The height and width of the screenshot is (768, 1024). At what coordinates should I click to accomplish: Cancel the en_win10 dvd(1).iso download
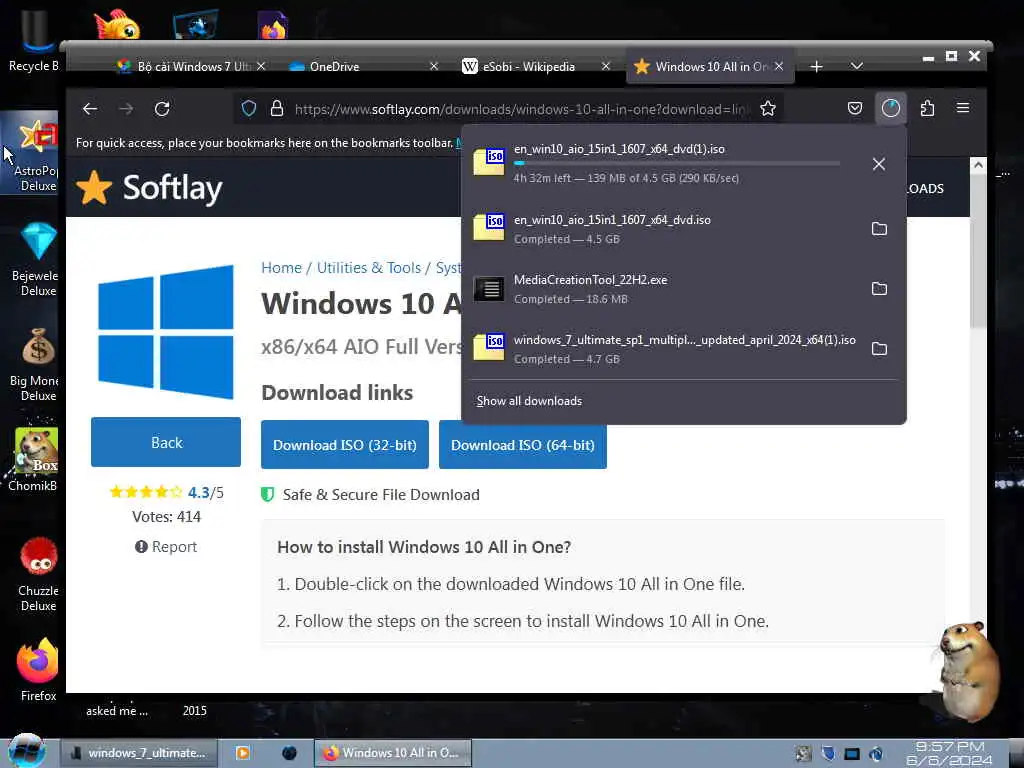879,164
